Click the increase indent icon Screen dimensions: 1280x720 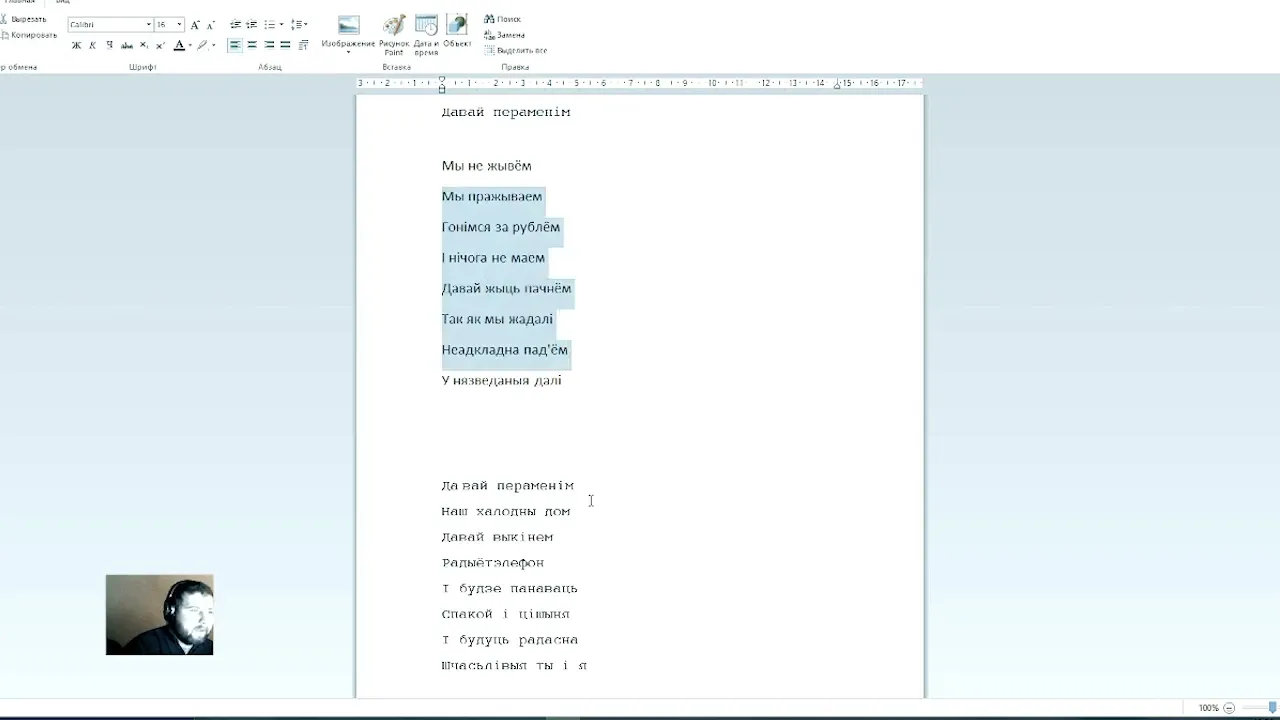[x=252, y=25]
